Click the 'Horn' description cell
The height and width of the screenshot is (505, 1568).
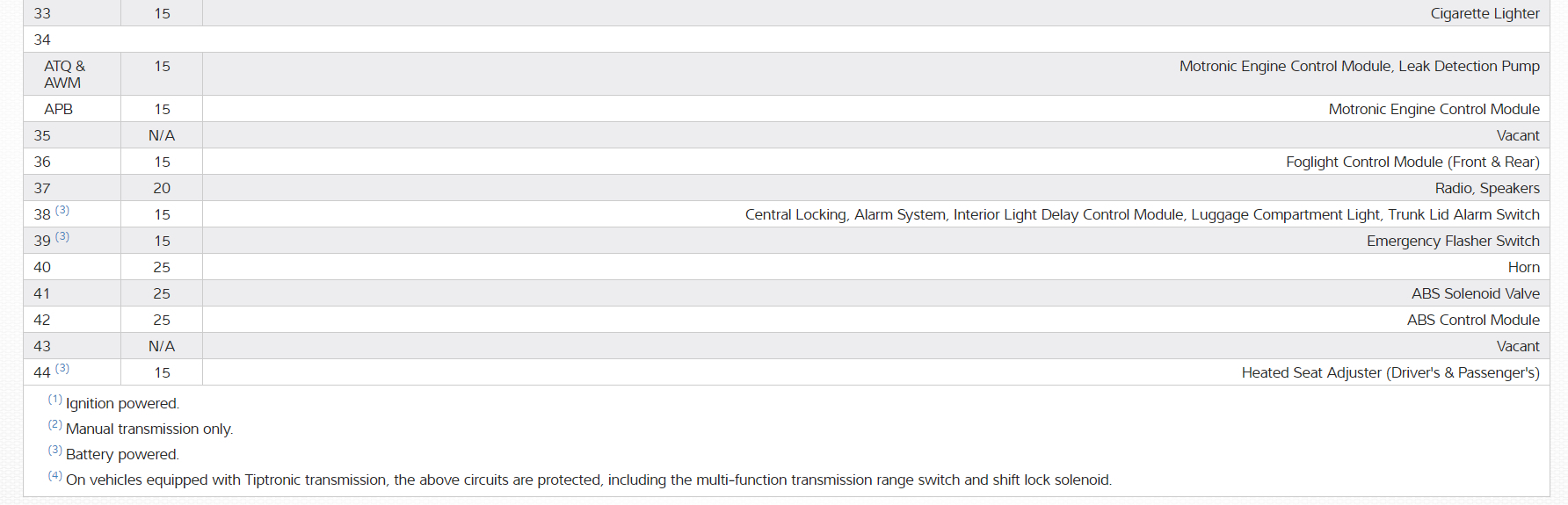pyautogui.click(x=1523, y=267)
